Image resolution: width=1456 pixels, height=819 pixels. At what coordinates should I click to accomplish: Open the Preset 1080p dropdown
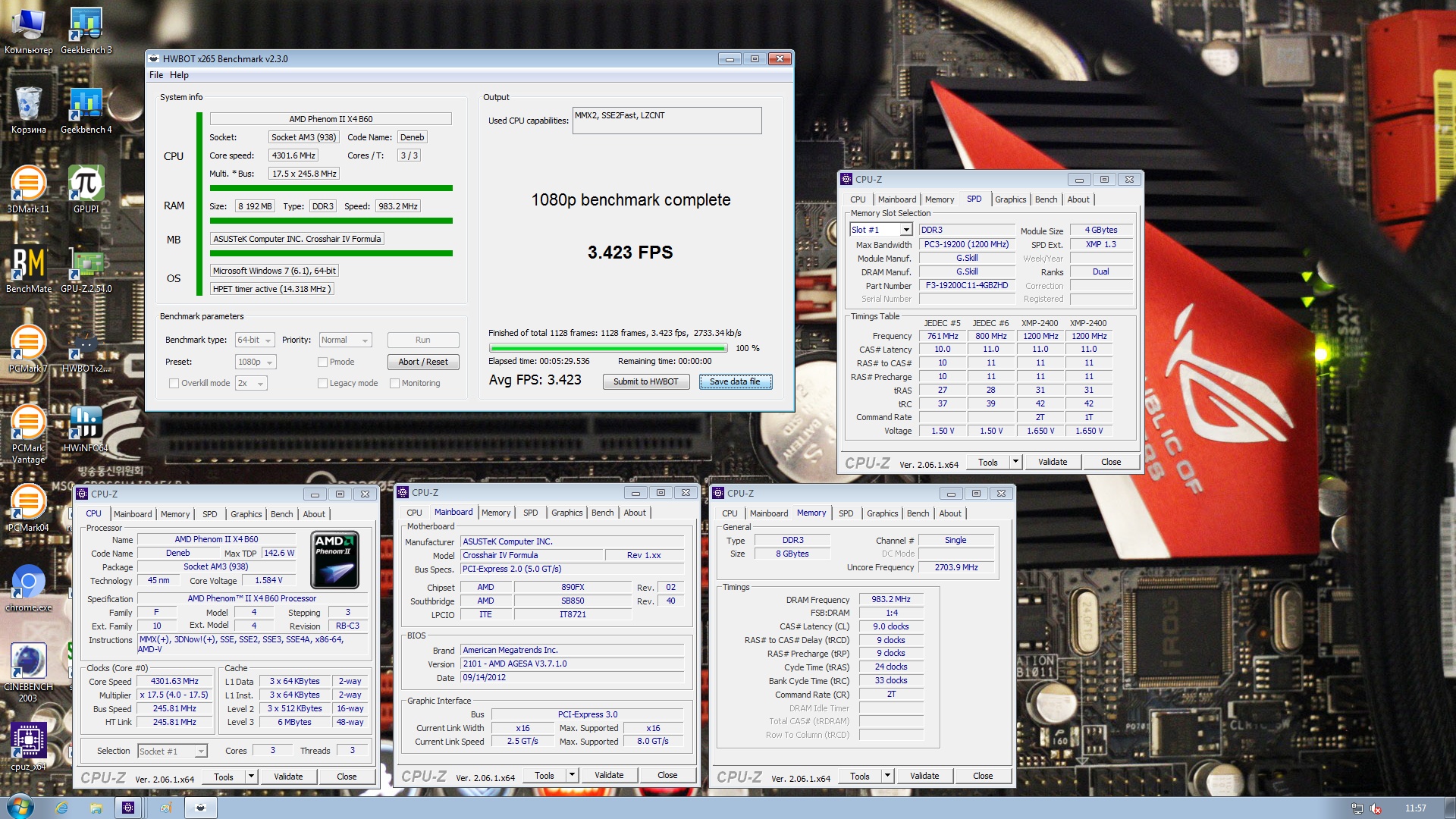click(256, 362)
